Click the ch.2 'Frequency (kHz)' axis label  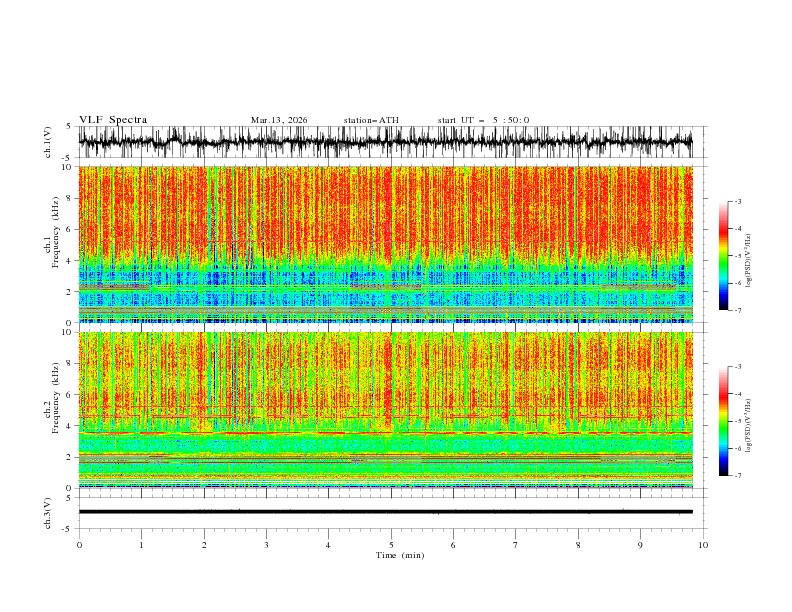55,397
